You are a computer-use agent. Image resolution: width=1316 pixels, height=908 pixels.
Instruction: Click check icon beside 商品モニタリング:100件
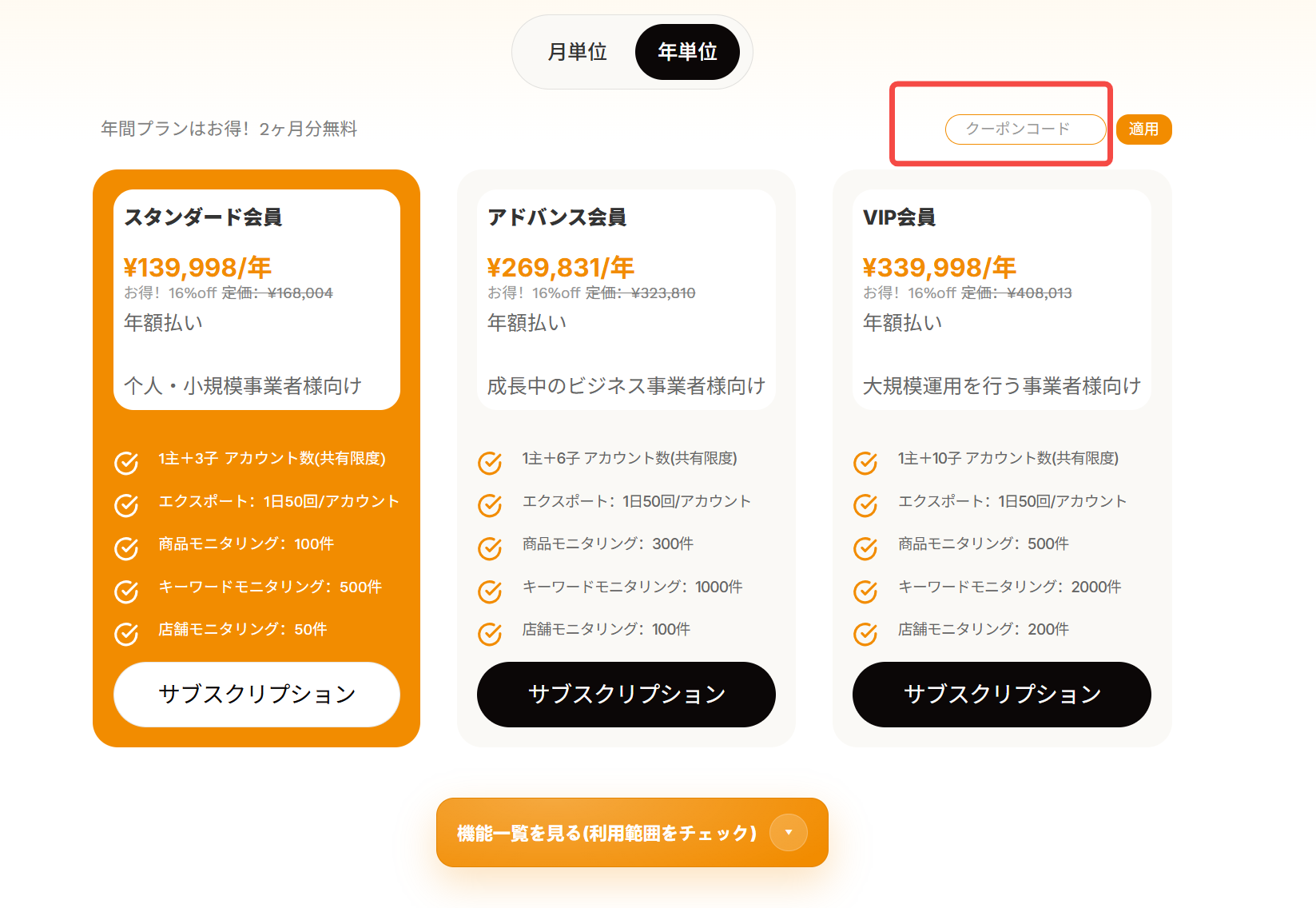126,548
